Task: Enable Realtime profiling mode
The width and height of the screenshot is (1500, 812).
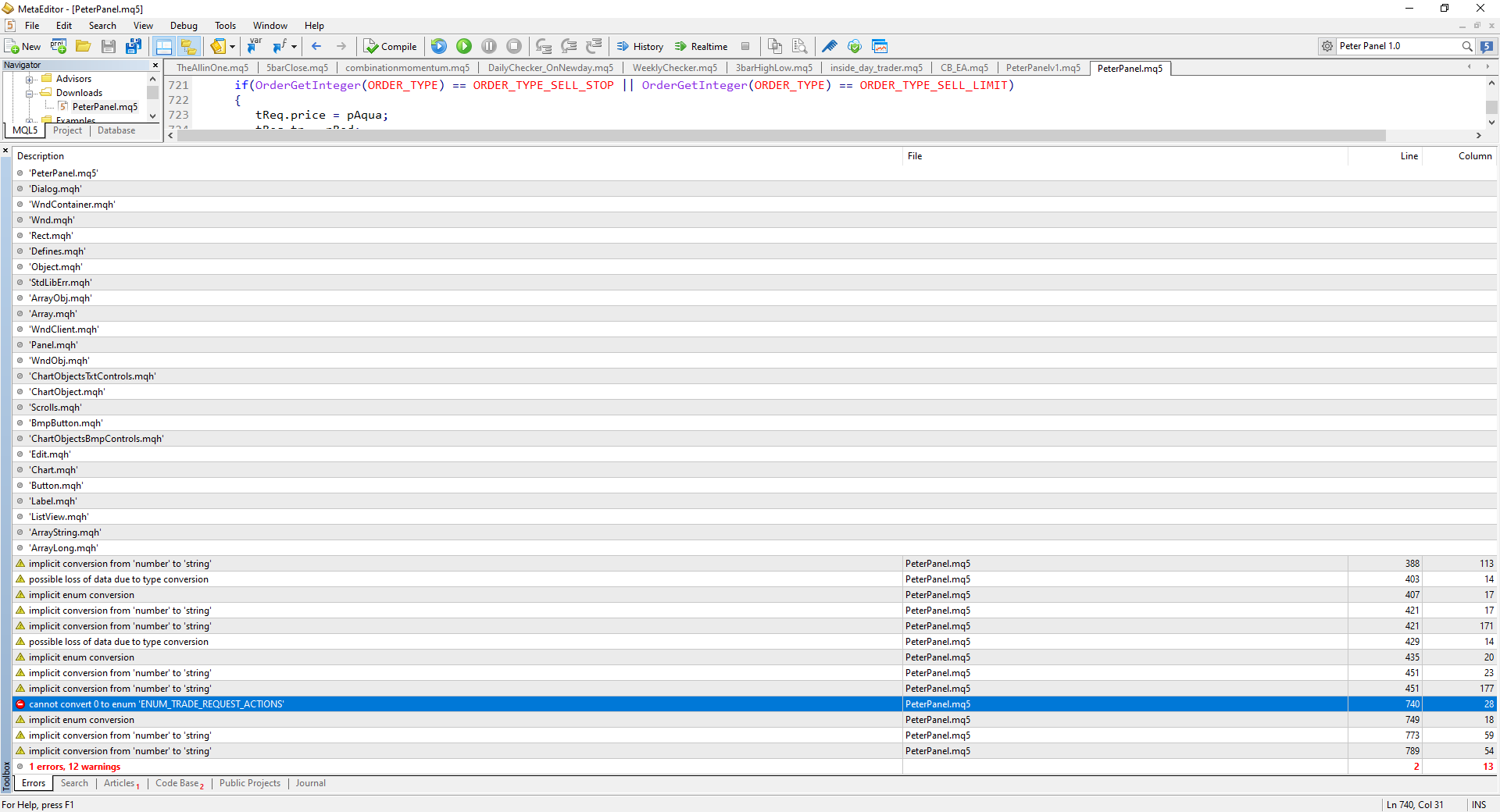Action: click(x=701, y=46)
